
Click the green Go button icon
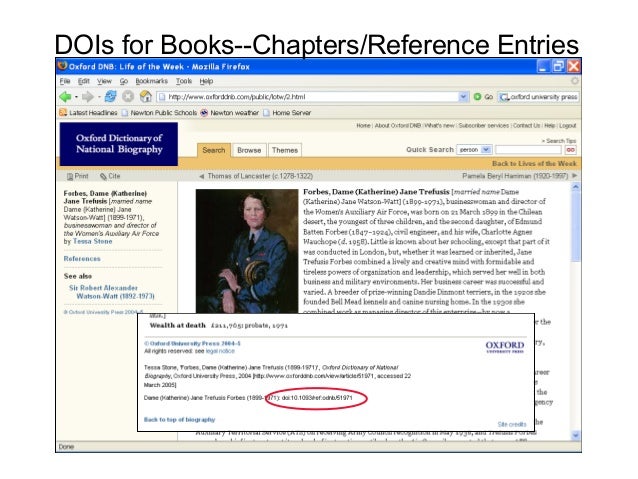(477, 97)
